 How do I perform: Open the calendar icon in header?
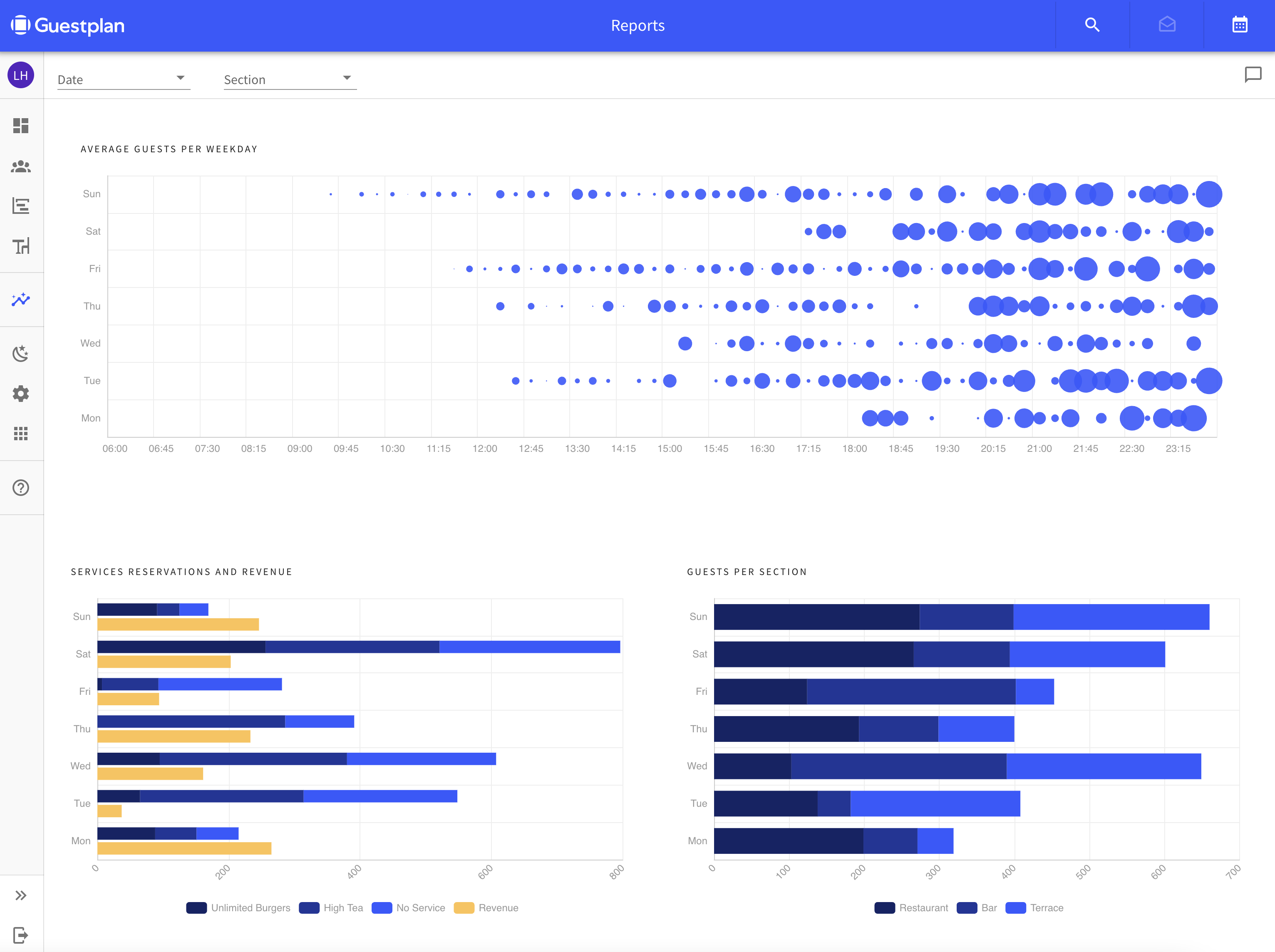1239,25
